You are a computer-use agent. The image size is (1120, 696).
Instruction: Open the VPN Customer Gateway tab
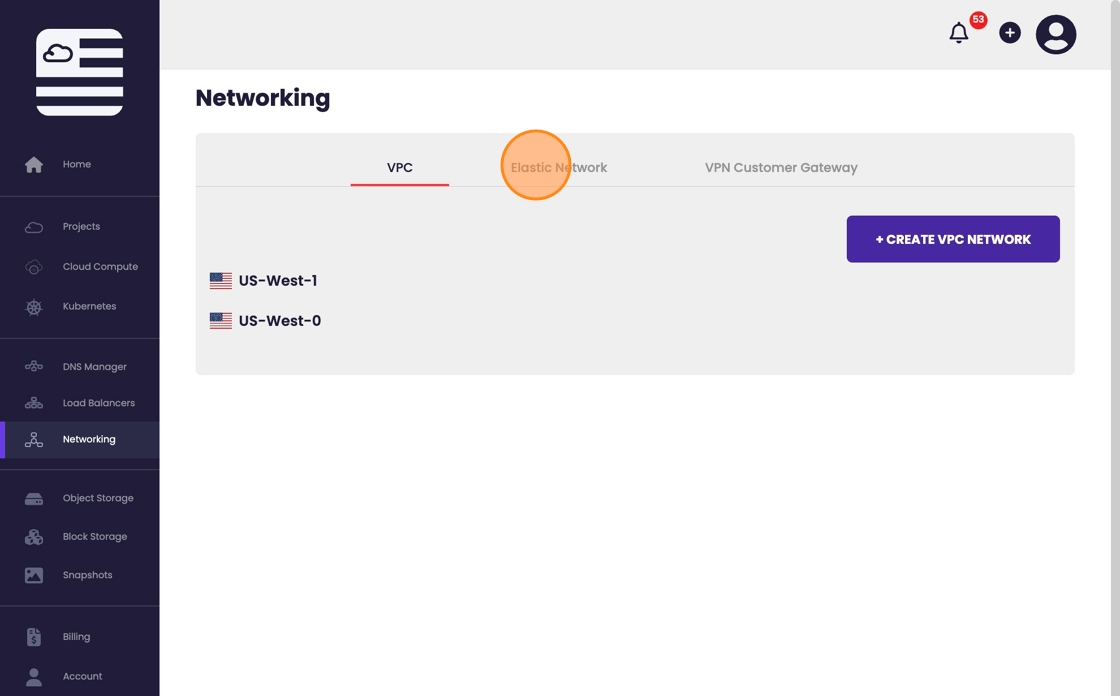781,168
